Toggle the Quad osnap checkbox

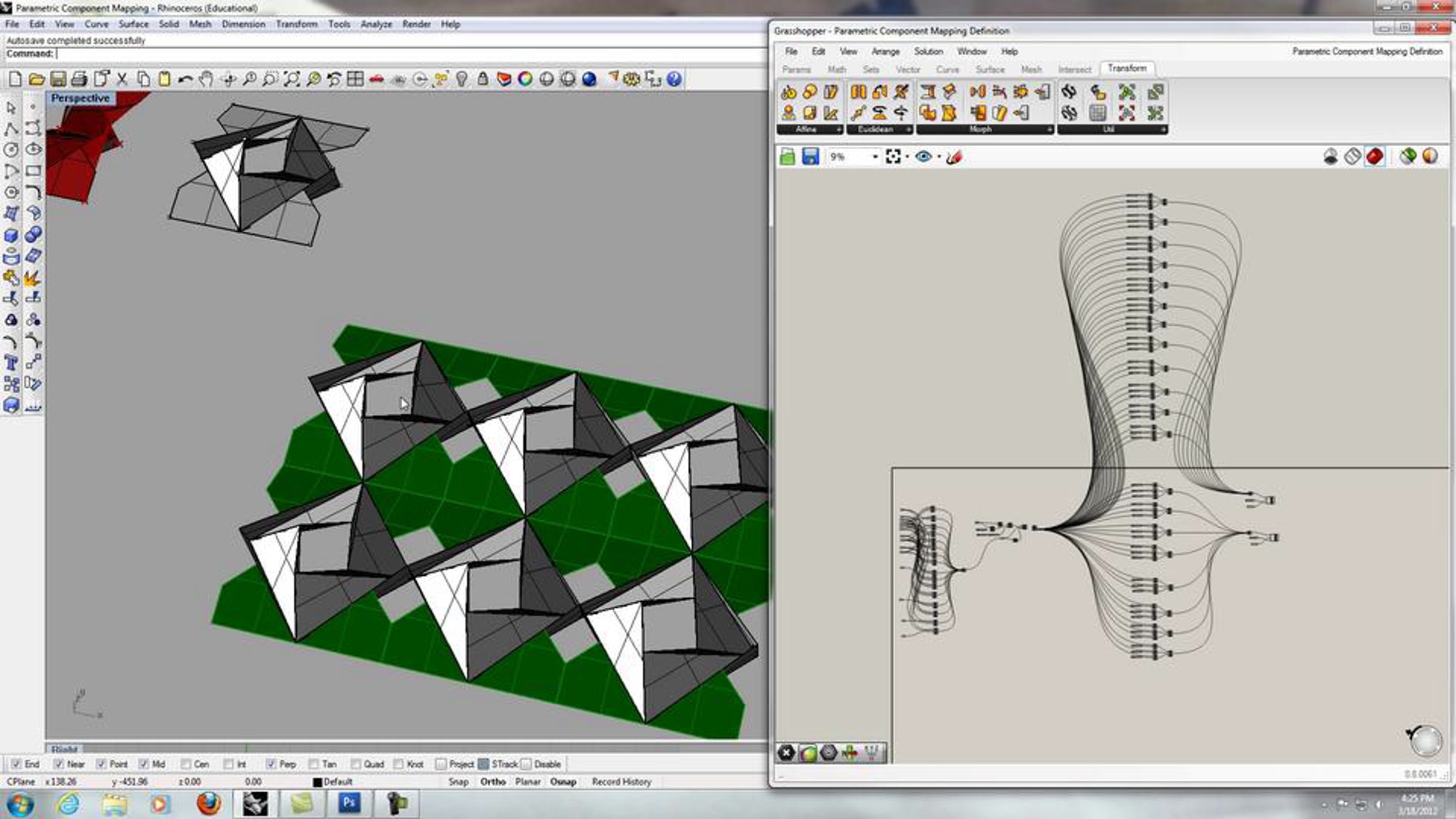point(356,764)
